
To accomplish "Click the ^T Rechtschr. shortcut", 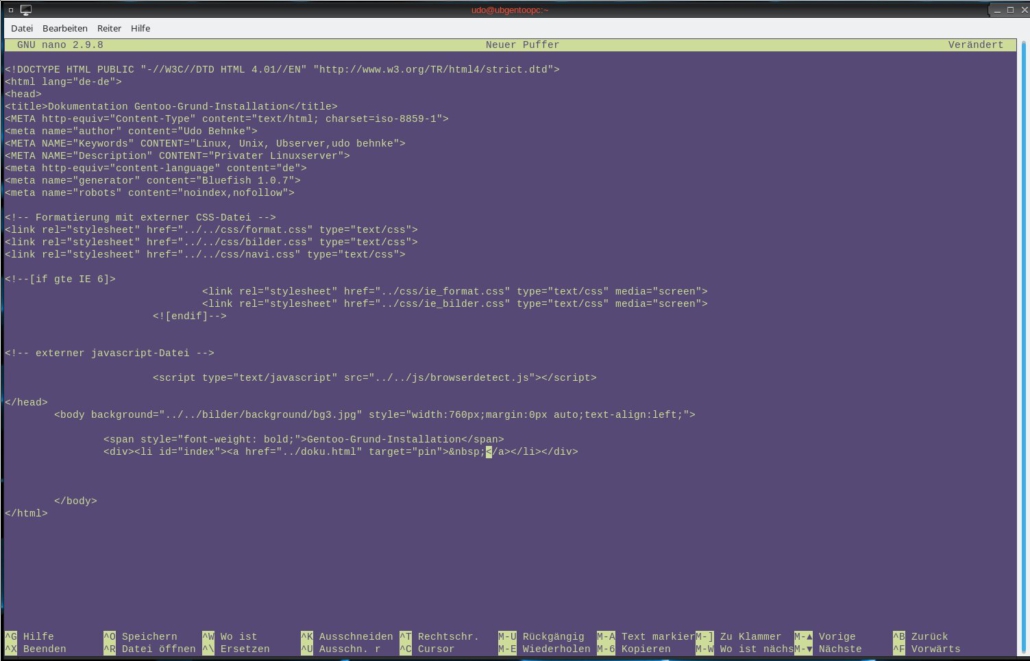I will (439, 636).
